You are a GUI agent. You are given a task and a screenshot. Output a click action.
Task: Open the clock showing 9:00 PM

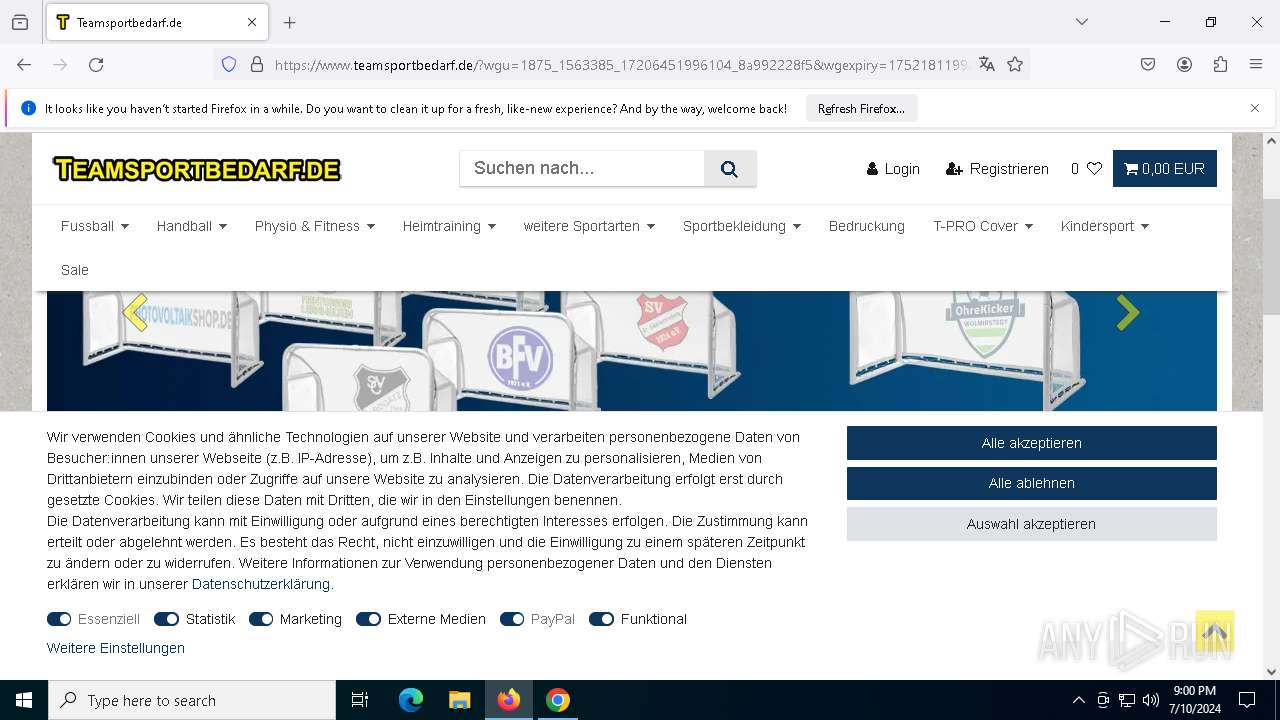tap(1194, 700)
